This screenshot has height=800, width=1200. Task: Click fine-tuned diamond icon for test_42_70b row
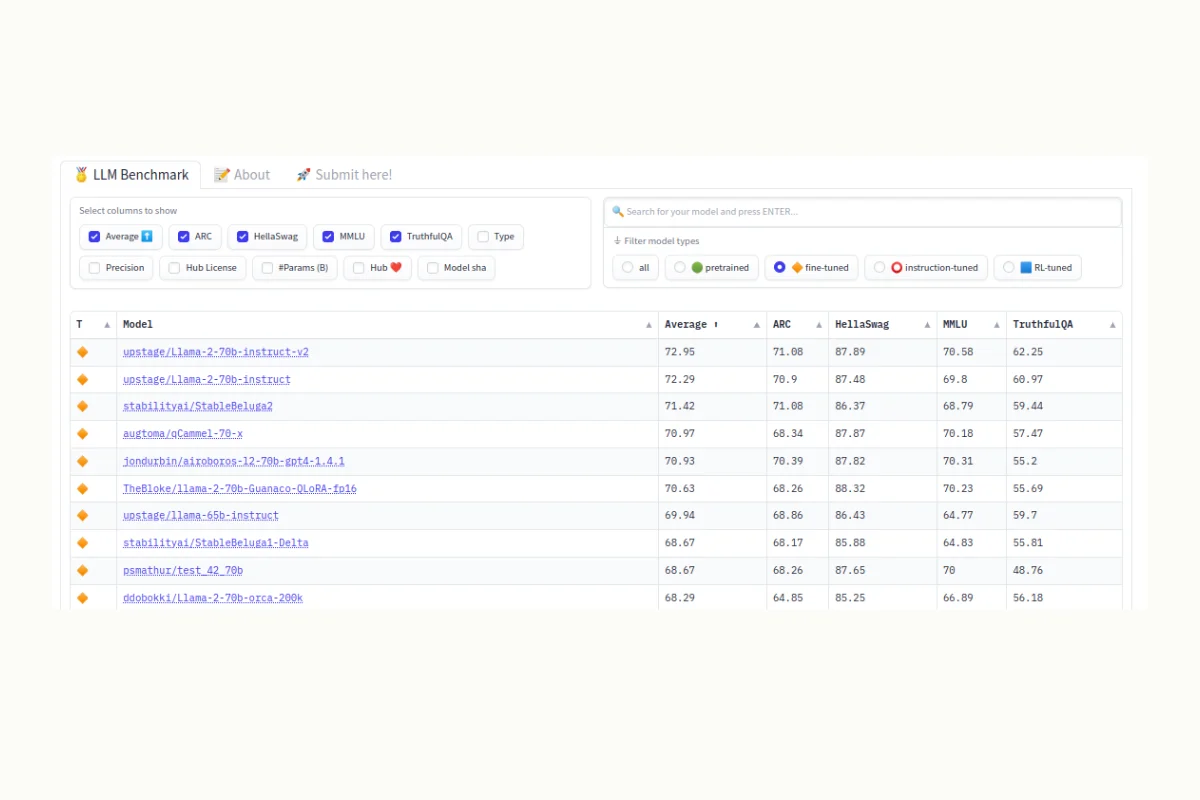(x=83, y=571)
